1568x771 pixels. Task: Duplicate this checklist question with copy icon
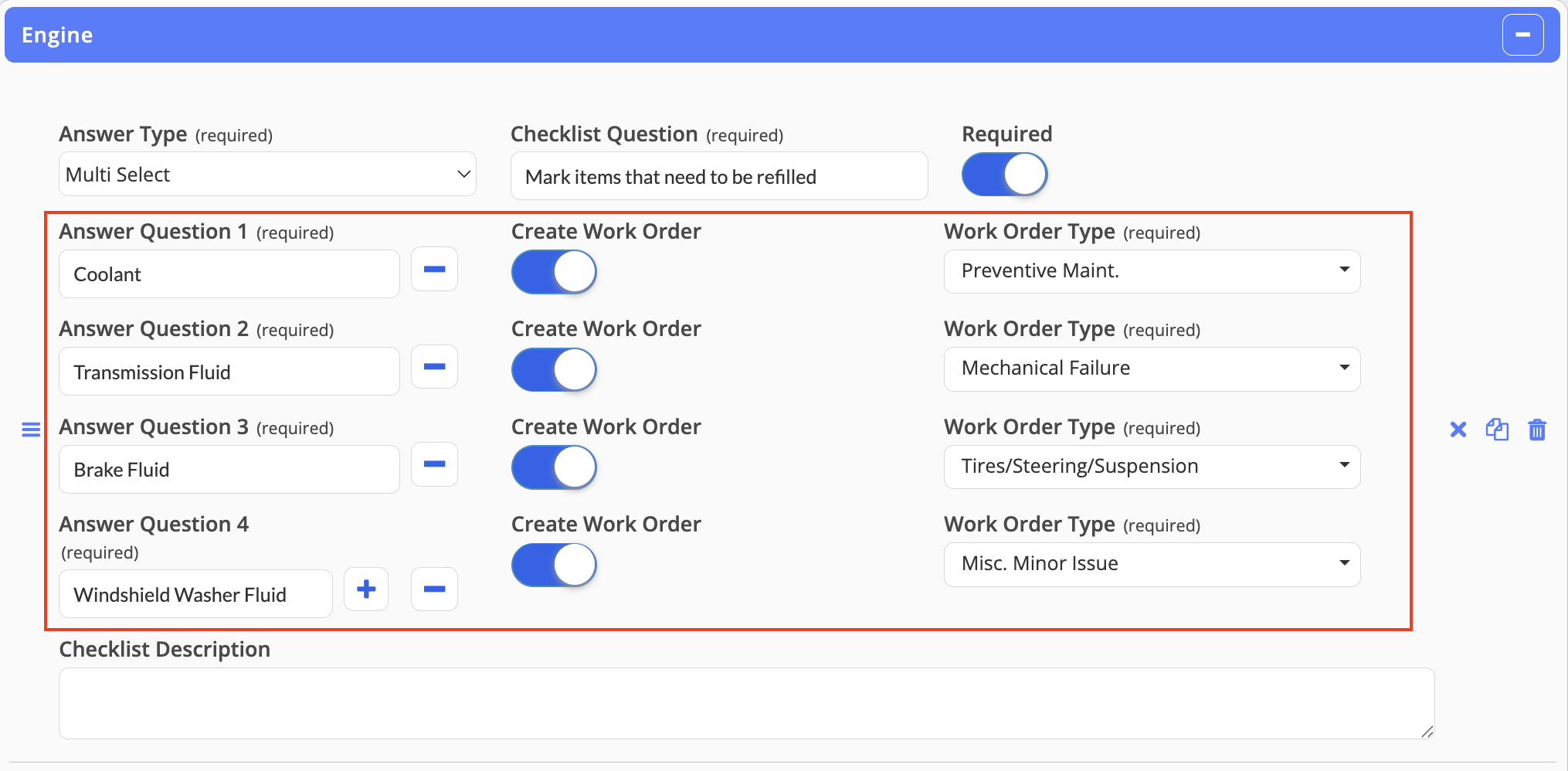(x=1497, y=430)
